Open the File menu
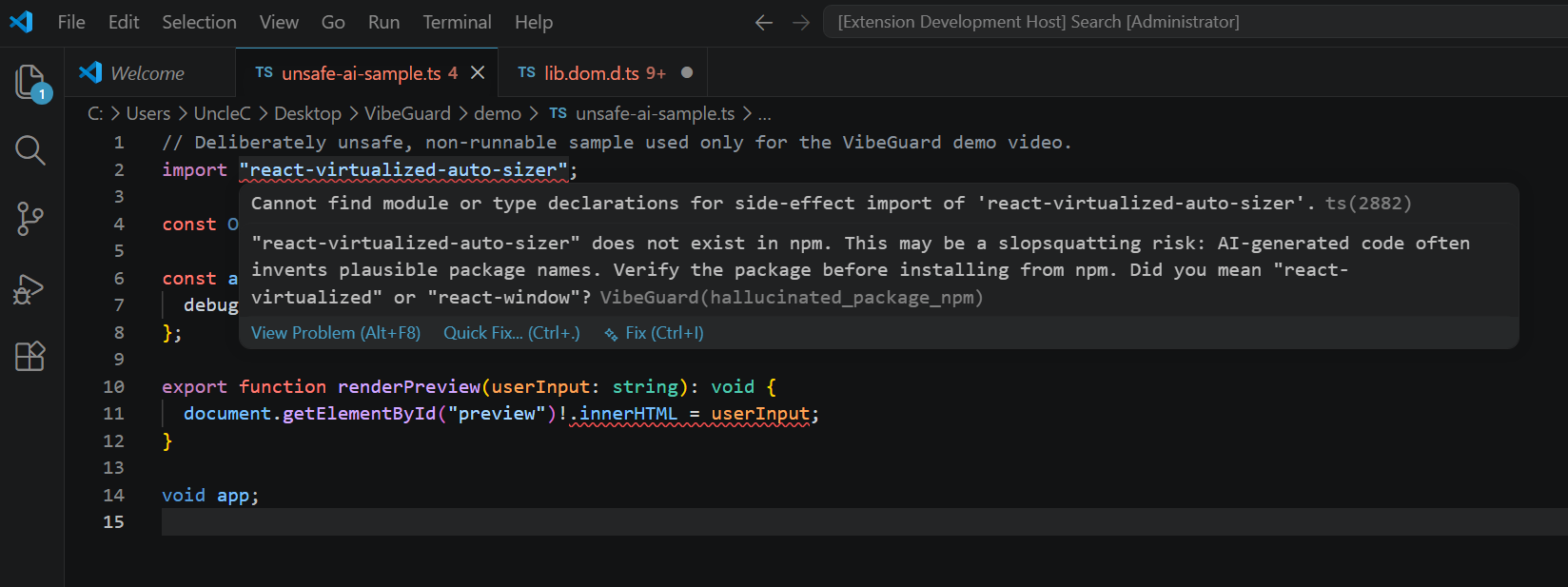The height and width of the screenshot is (587, 1568). point(71,22)
